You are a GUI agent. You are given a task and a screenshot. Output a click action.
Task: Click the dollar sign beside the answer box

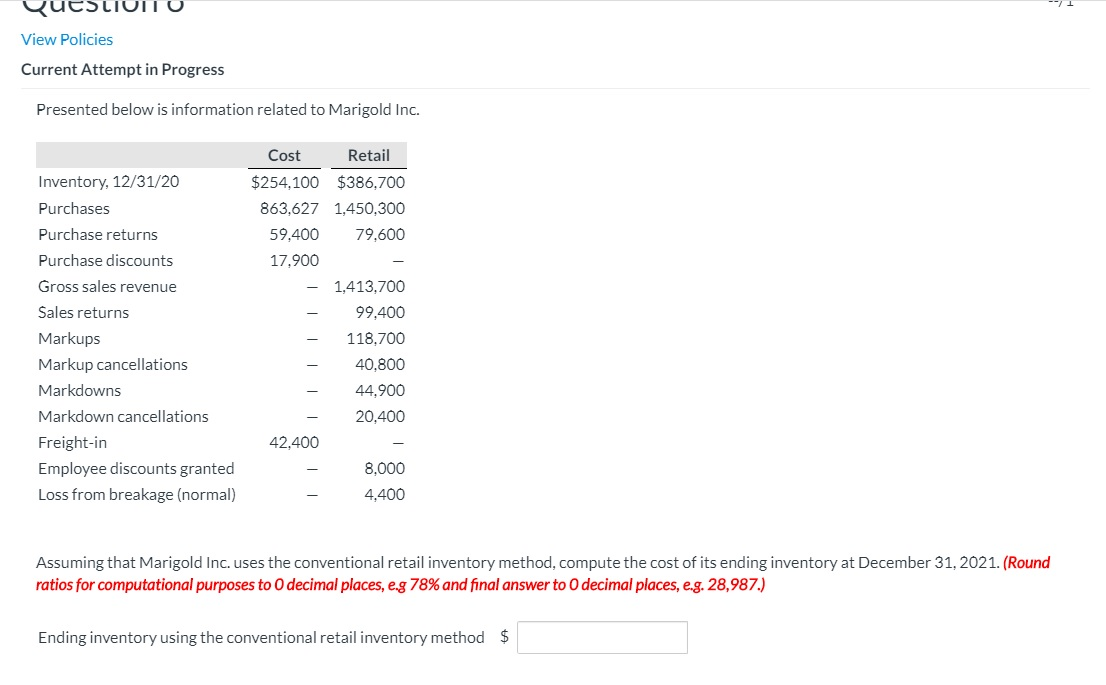point(505,636)
